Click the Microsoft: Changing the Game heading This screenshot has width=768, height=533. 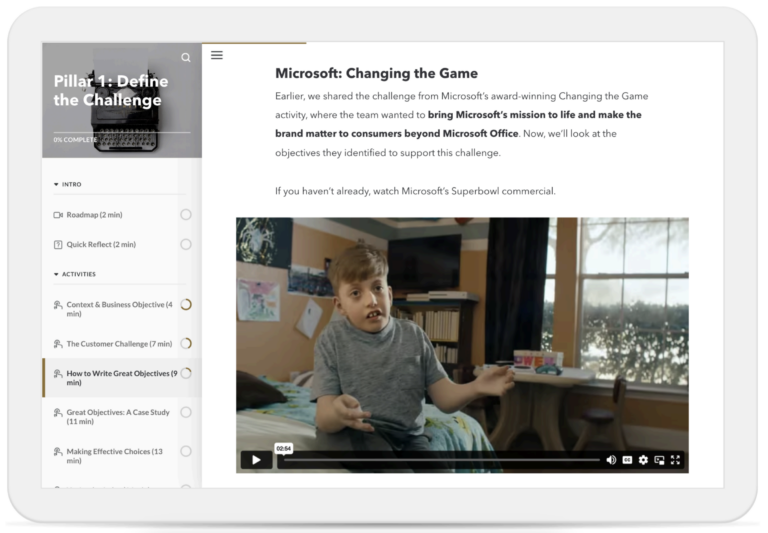pyautogui.click(x=376, y=73)
